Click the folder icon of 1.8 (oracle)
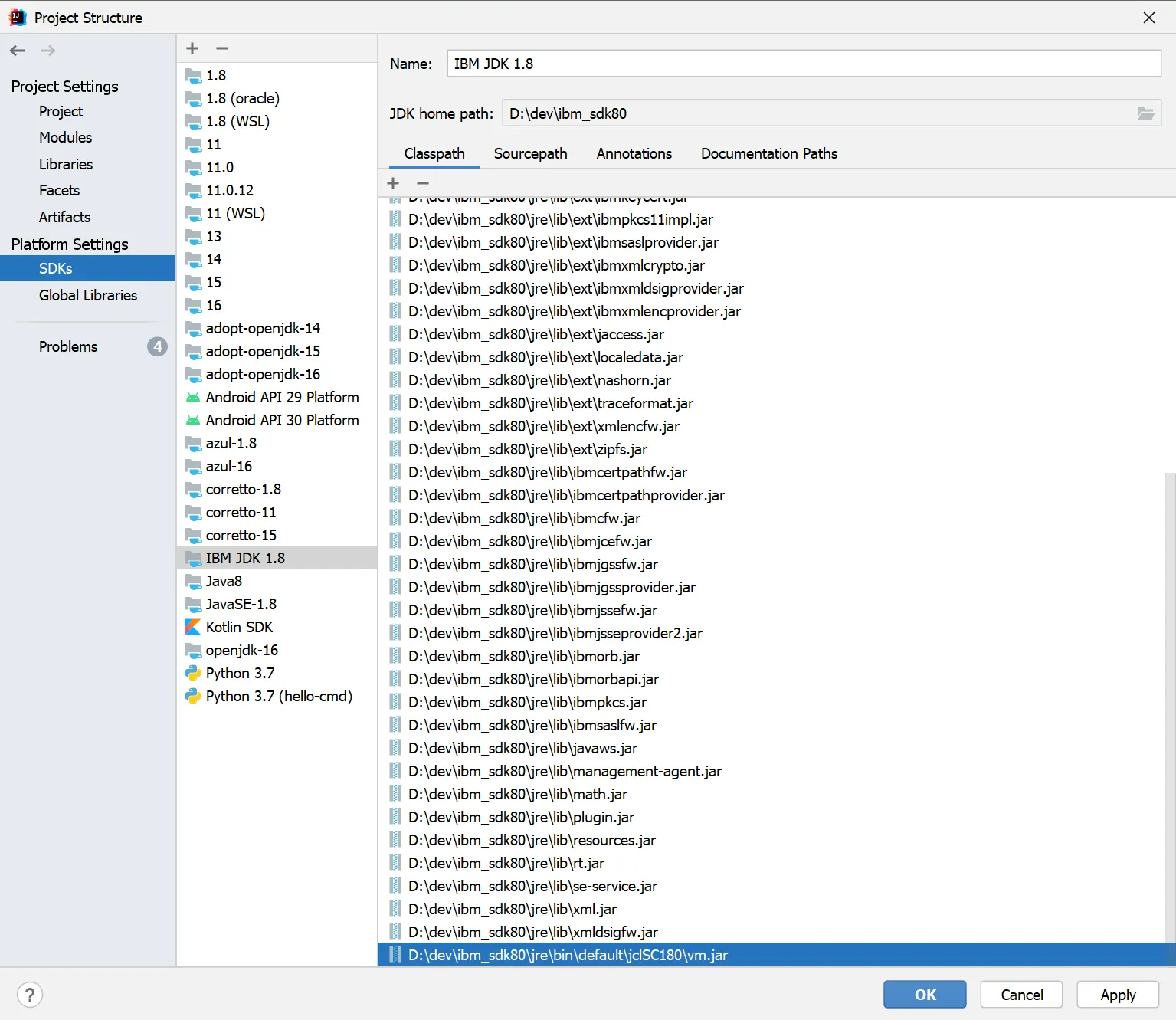Viewport: 1176px width, 1020px height. pyautogui.click(x=193, y=98)
